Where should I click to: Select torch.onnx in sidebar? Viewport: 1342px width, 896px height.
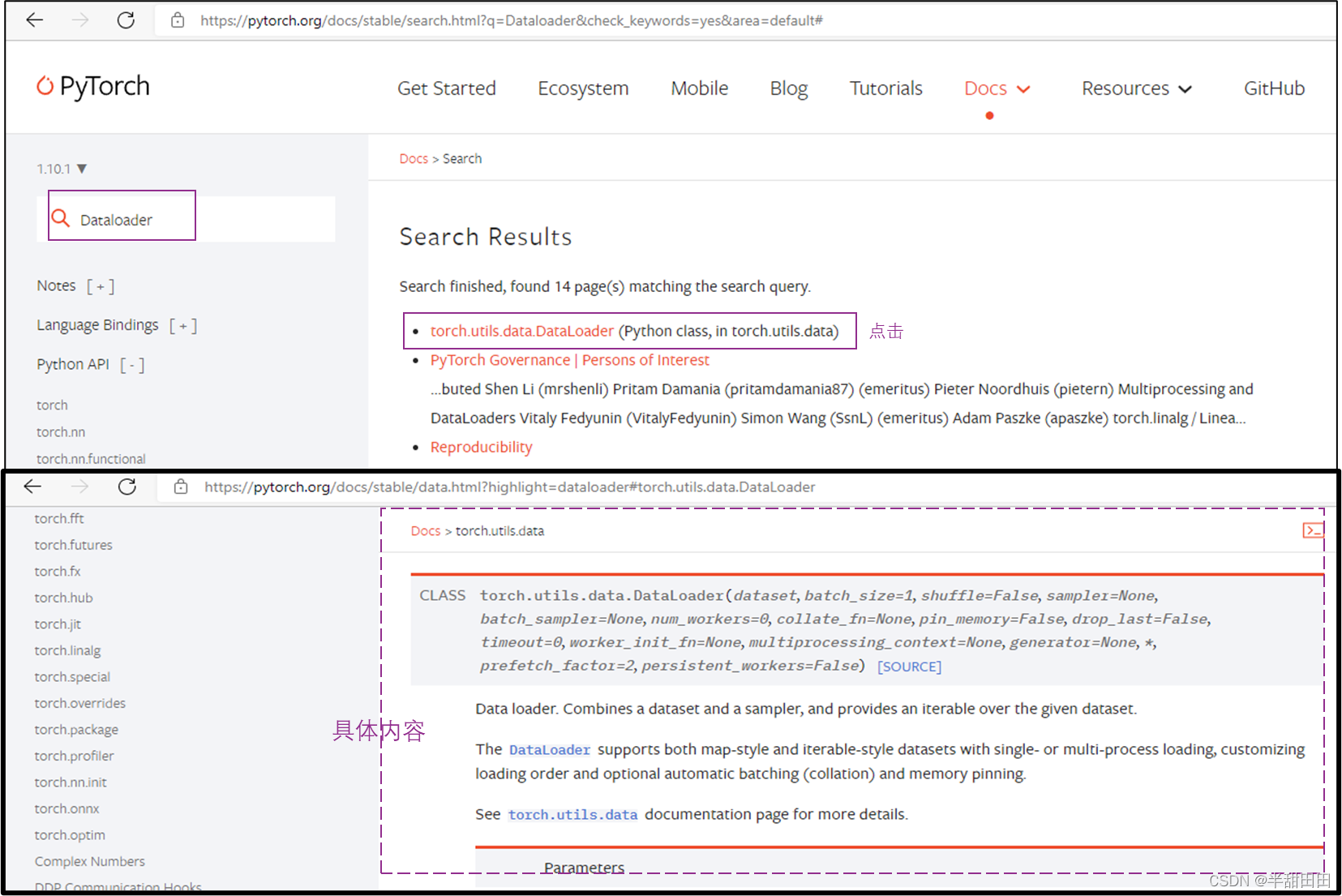66,808
